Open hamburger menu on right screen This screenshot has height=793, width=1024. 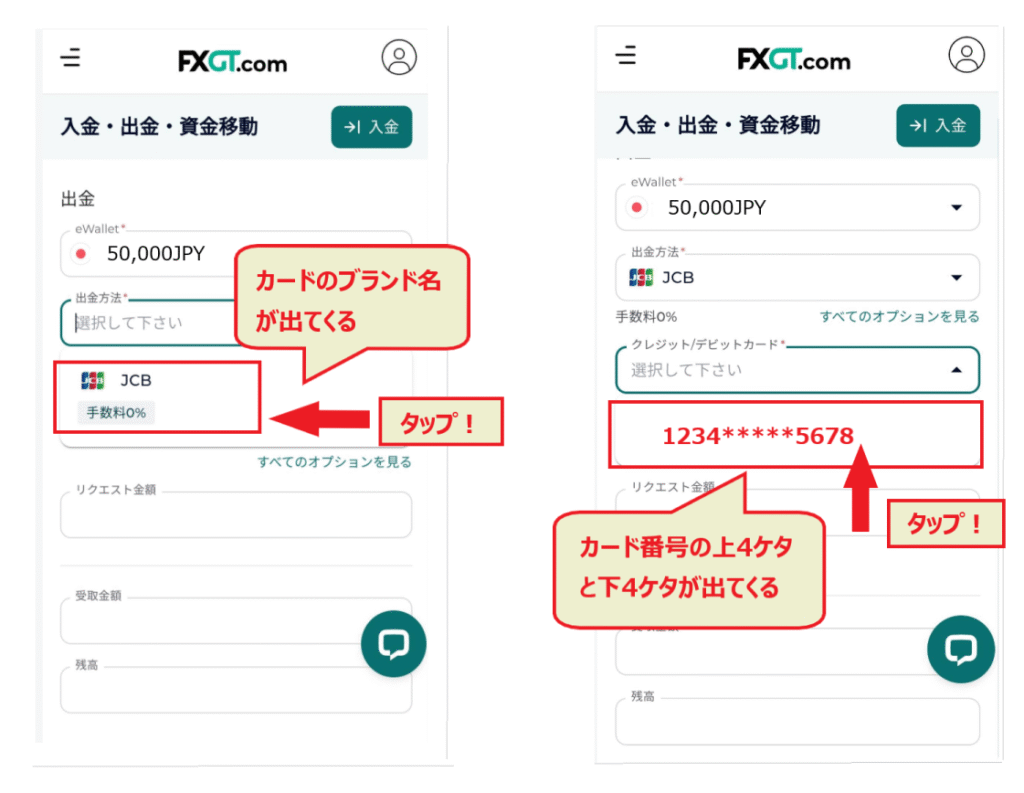[x=626, y=55]
